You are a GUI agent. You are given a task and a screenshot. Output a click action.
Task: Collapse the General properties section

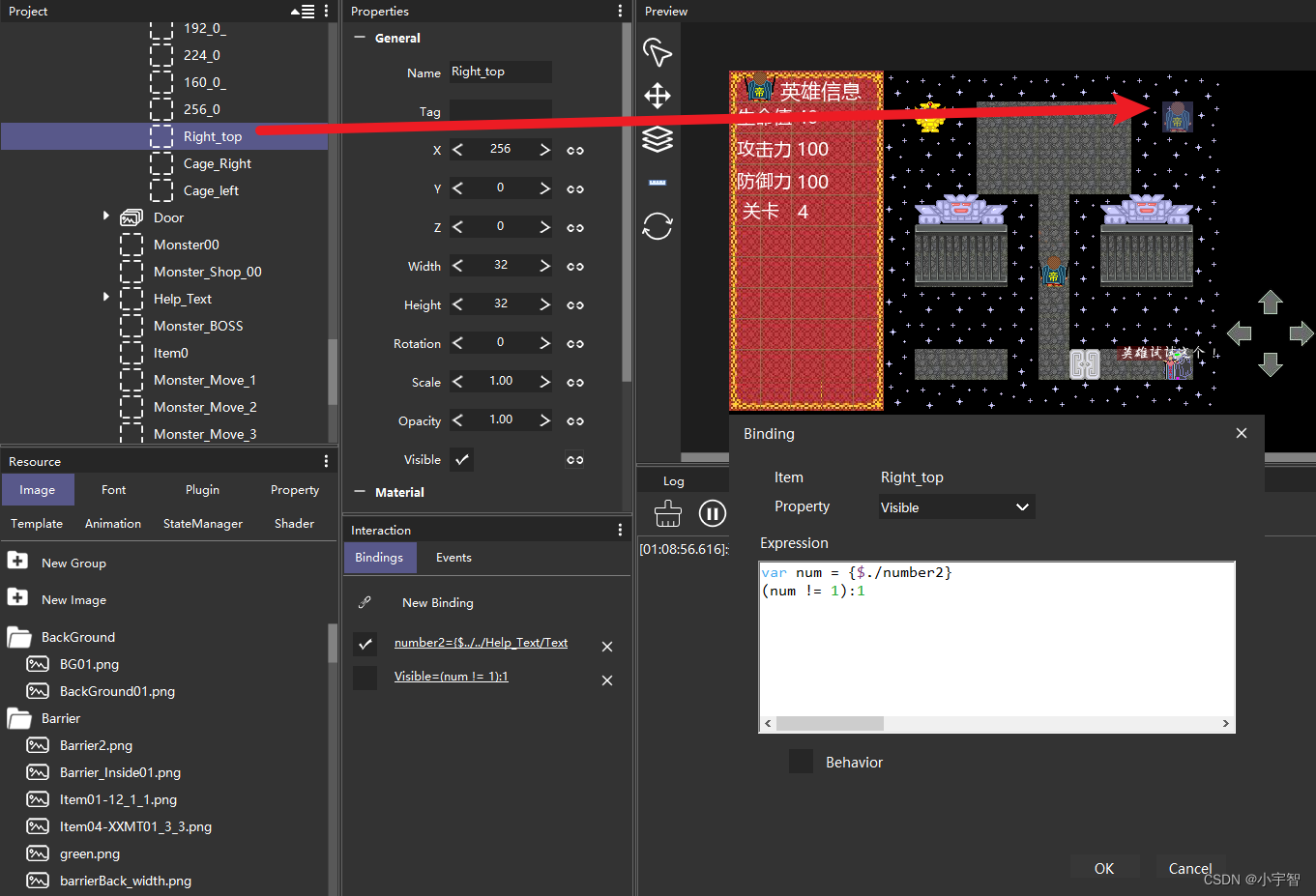(360, 38)
